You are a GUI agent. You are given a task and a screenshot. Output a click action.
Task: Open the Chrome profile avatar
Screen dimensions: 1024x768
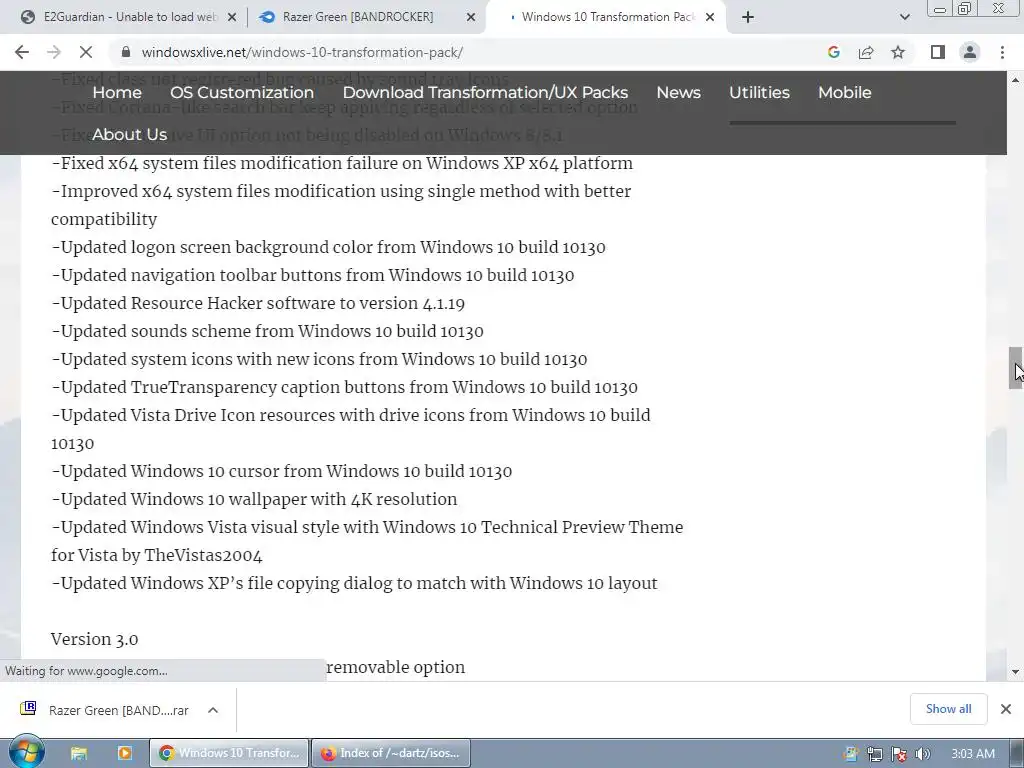(970, 52)
